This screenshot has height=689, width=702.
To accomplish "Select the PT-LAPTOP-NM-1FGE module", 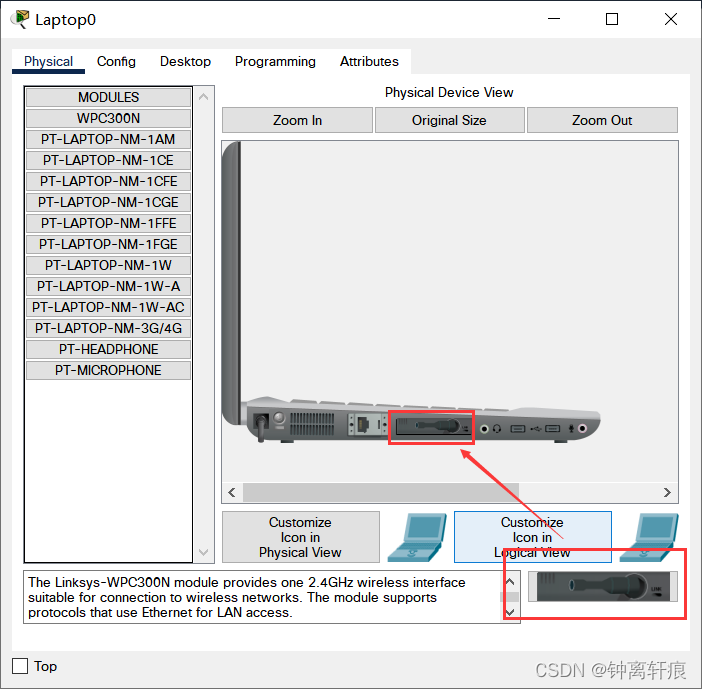I will (108, 244).
